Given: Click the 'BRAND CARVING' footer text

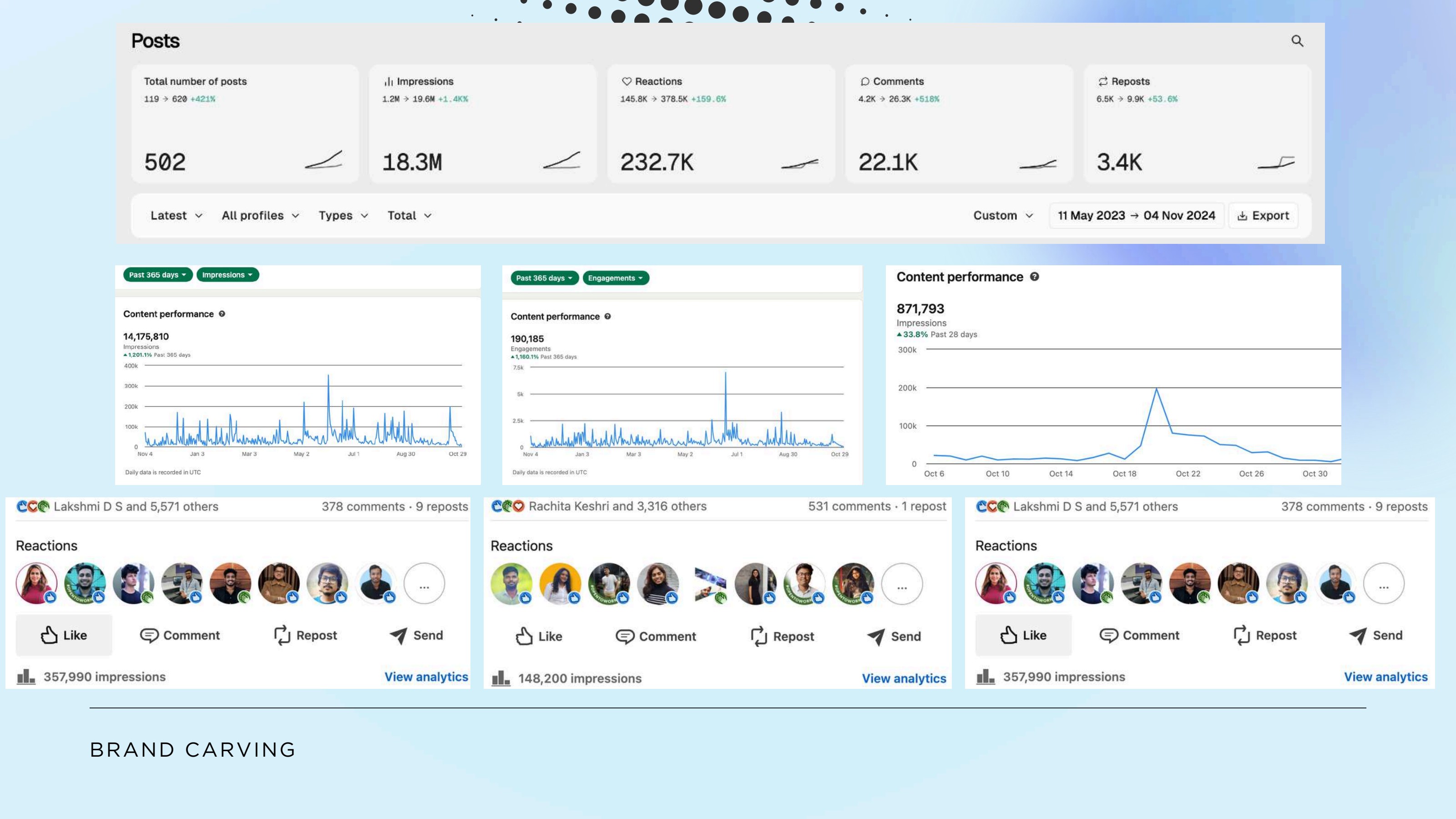Looking at the screenshot, I should [x=193, y=749].
